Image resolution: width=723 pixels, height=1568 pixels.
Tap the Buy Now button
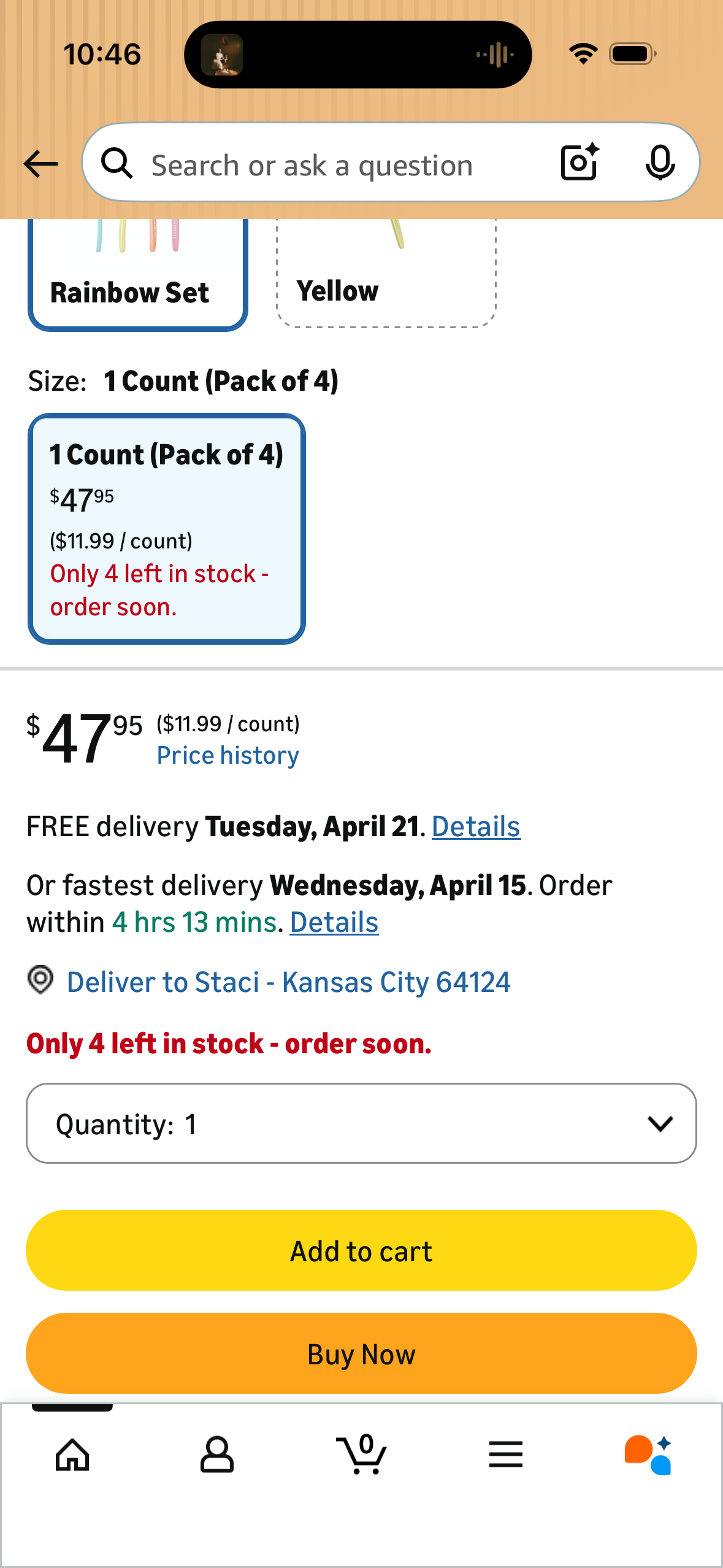point(361,1353)
